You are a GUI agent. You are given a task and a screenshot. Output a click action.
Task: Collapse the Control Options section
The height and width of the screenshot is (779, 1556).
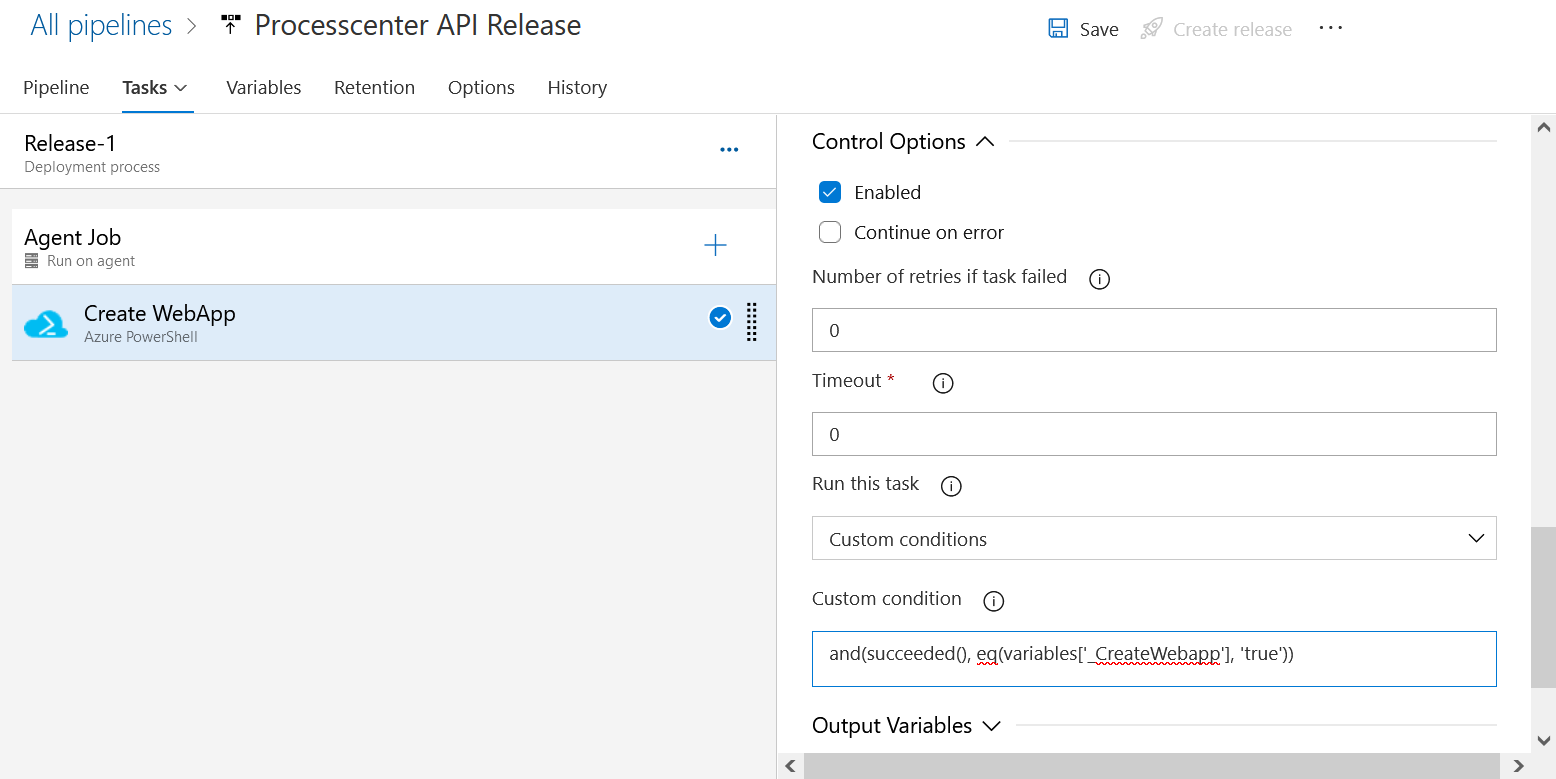pyautogui.click(x=985, y=142)
